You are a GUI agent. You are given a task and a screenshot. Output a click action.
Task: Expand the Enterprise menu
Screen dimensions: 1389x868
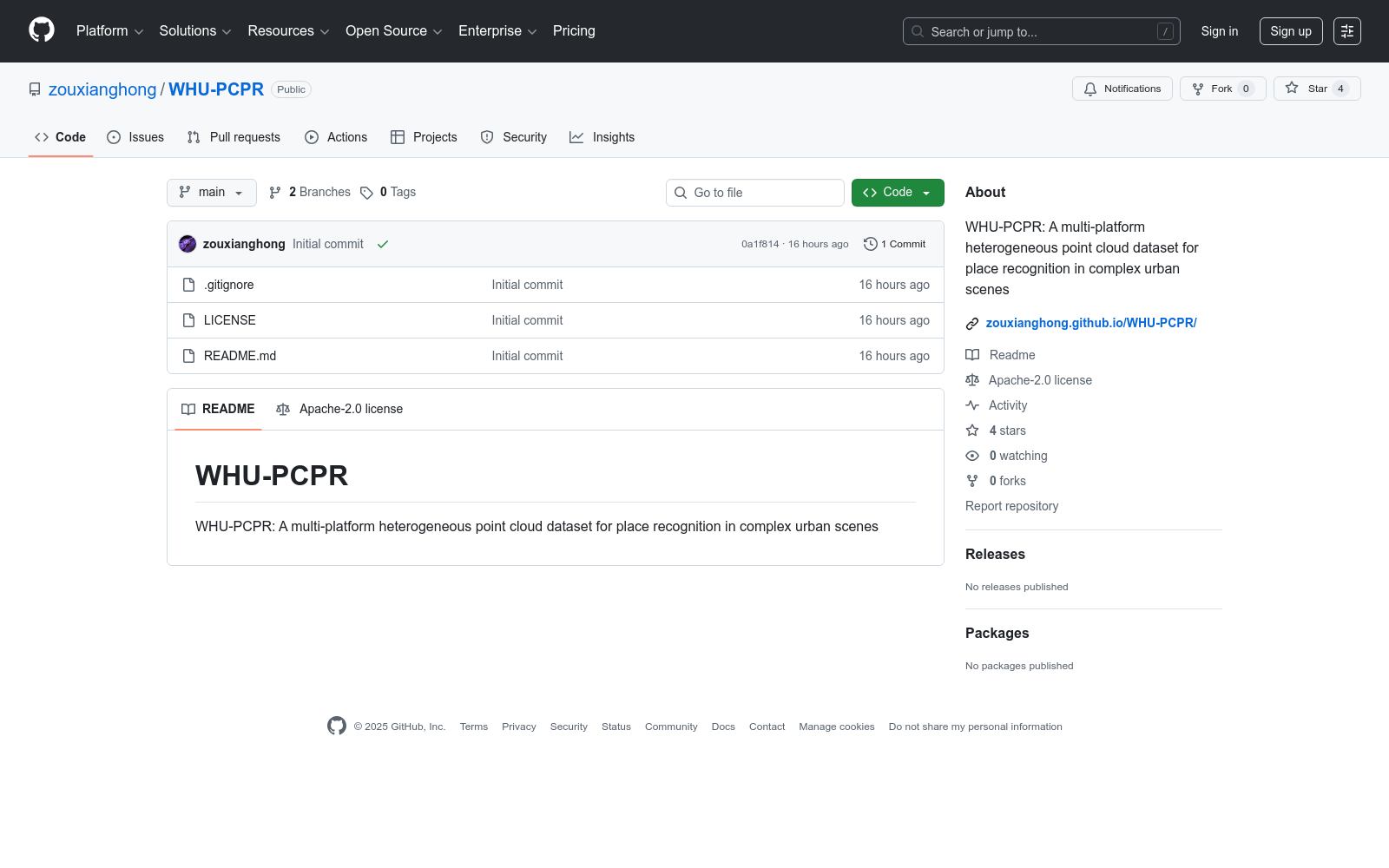click(x=497, y=31)
